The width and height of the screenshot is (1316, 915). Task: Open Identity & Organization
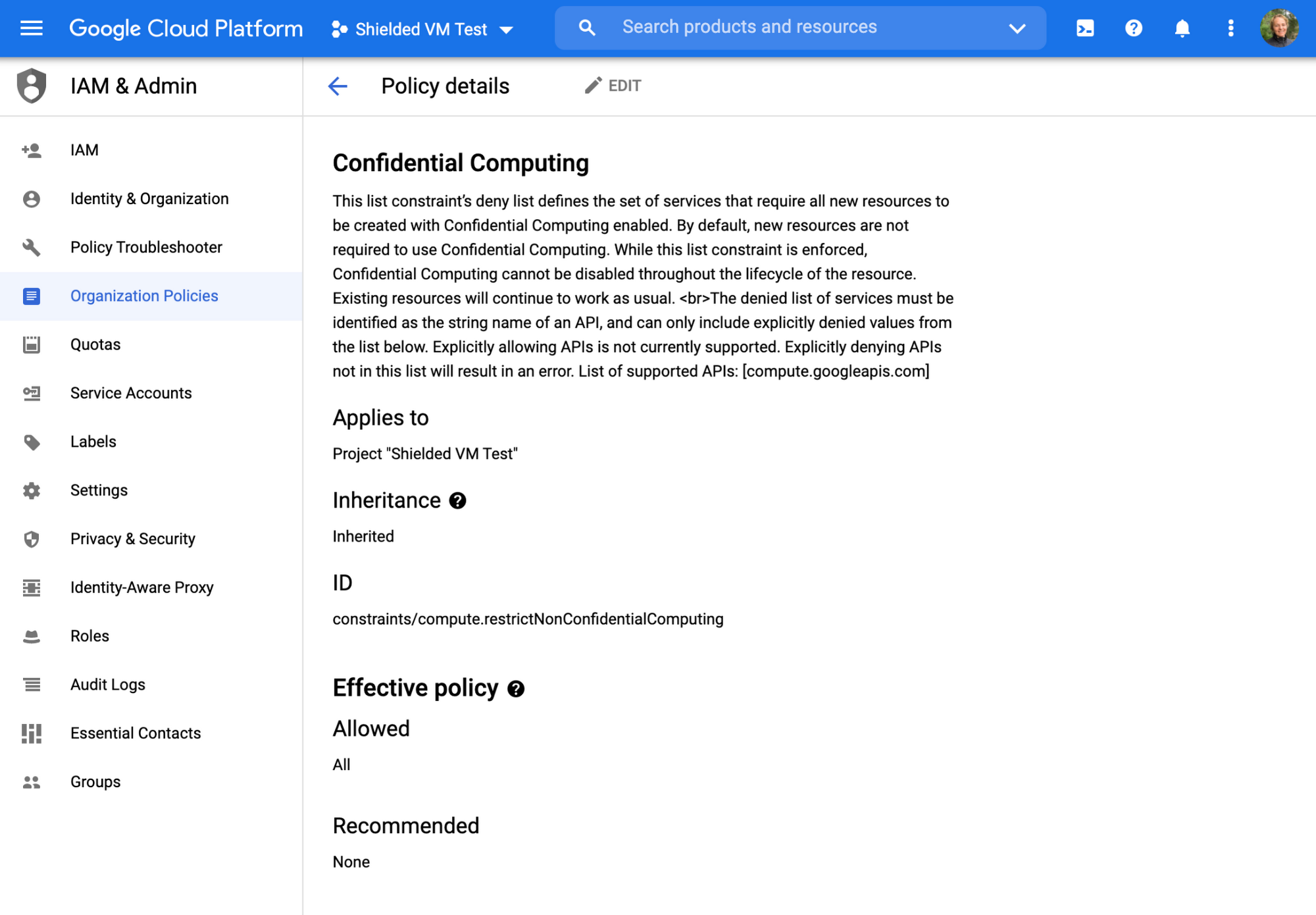coord(151,199)
